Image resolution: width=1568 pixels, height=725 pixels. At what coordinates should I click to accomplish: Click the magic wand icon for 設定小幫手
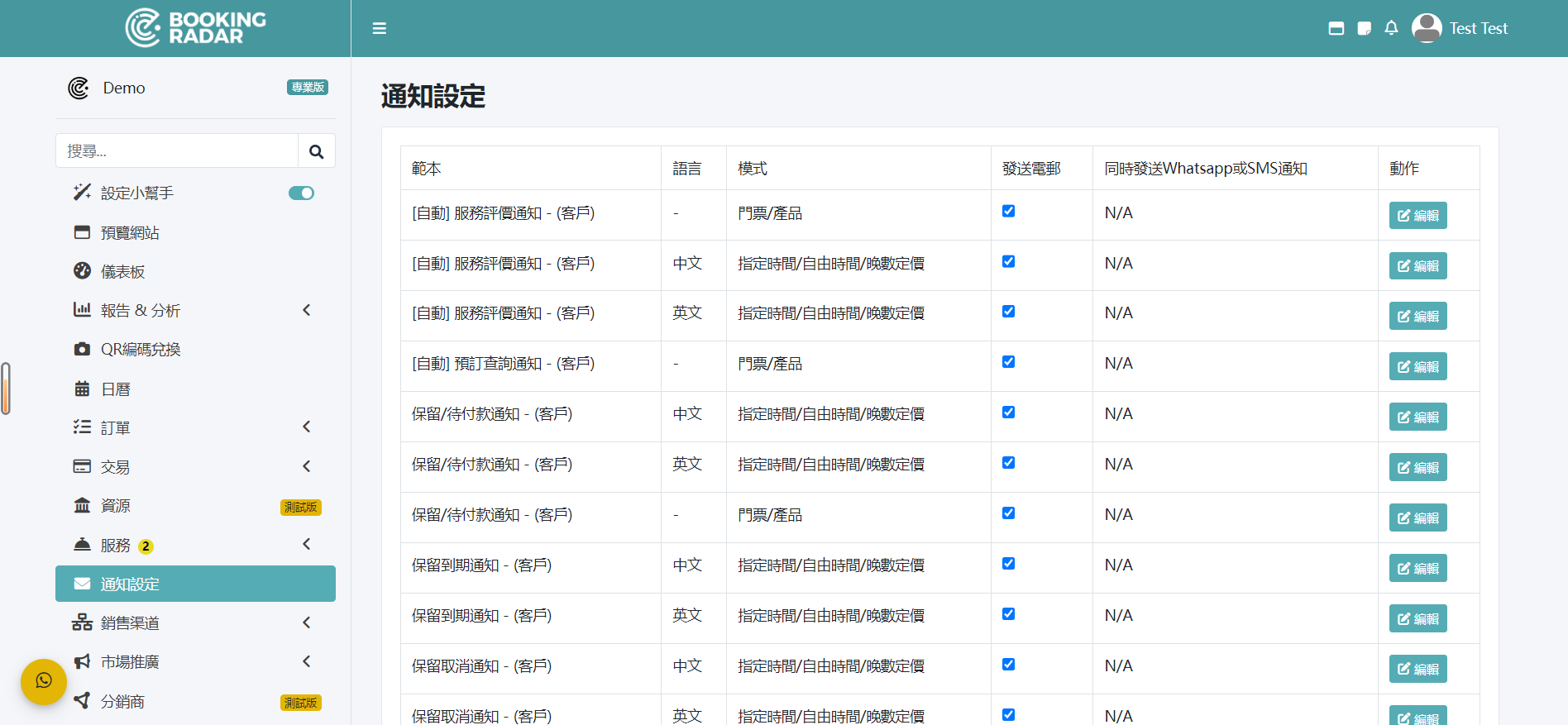pyautogui.click(x=82, y=193)
